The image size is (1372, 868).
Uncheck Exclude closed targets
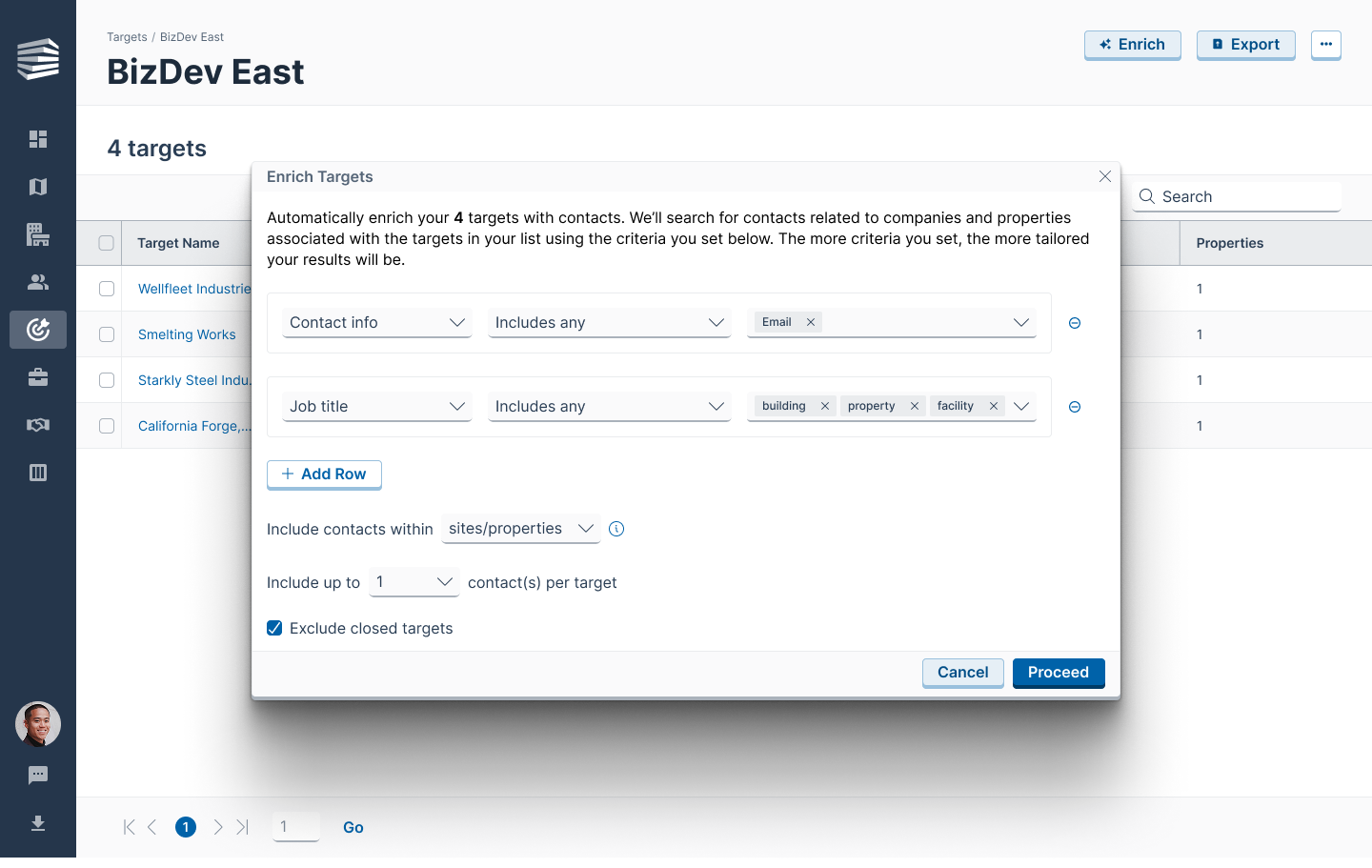tap(274, 628)
